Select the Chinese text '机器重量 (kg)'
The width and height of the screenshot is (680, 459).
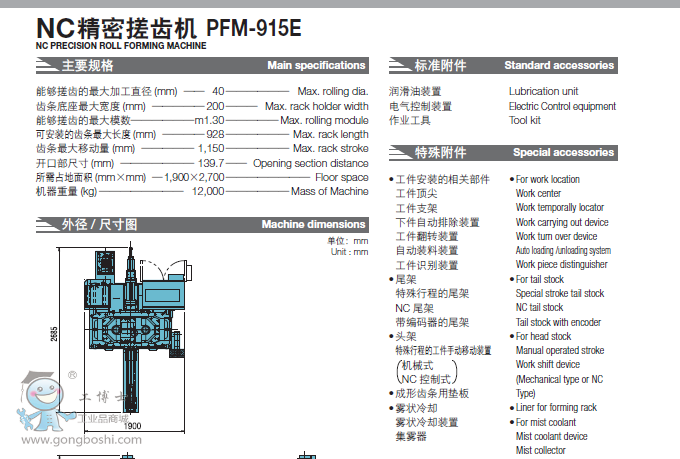(x=66, y=191)
